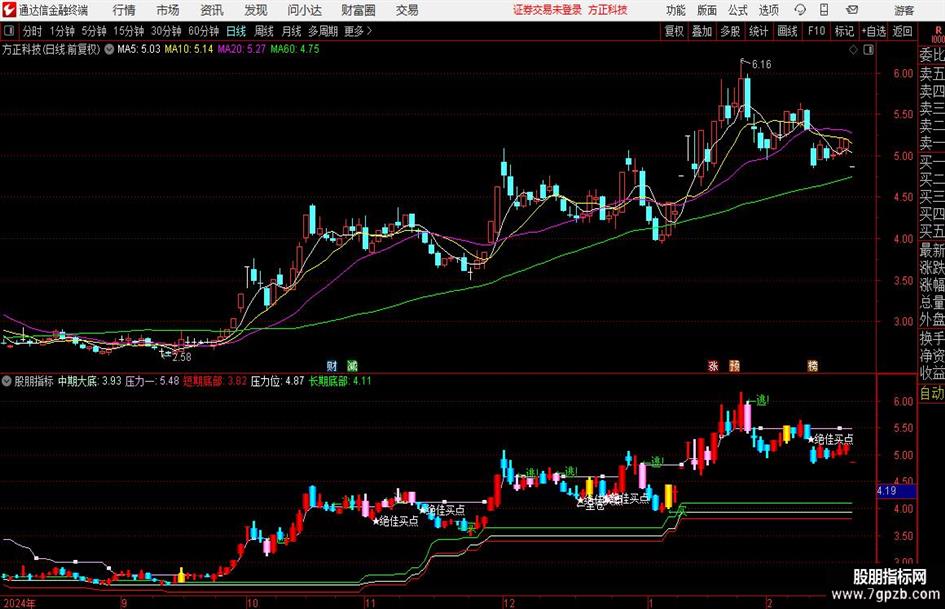
Task: Switch to 5分钟 period
Action: tap(94, 31)
